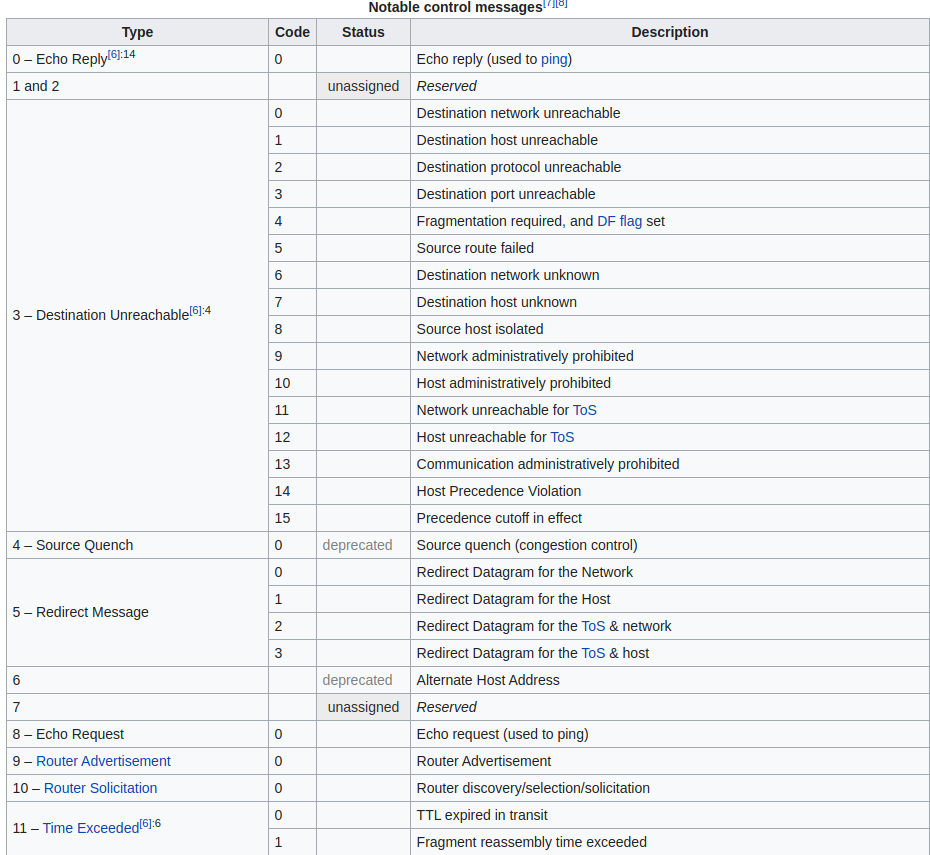Open reference [6] beside Destination Unreachable

coord(195,311)
